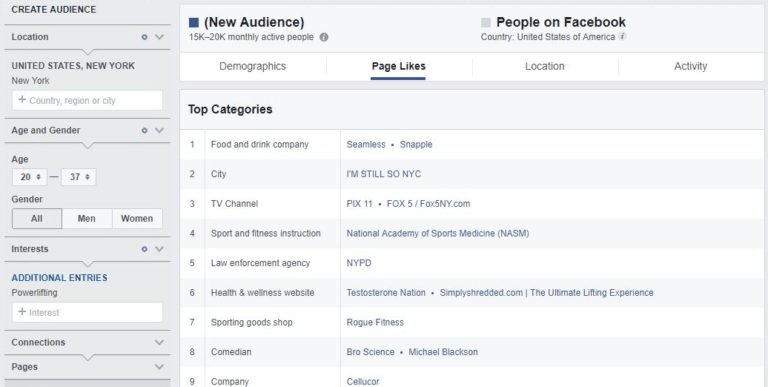
Task: Click the Country, region or city field
Action: 87,100
